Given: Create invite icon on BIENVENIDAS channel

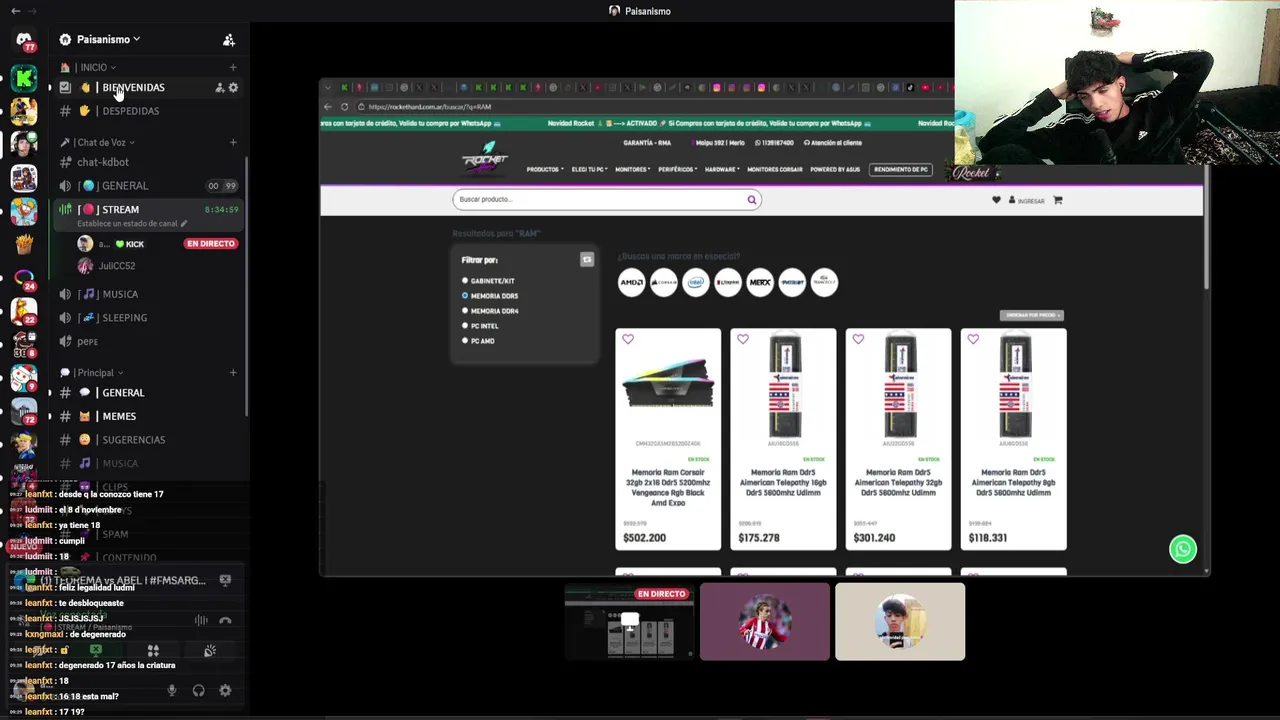Looking at the screenshot, I should [219, 88].
